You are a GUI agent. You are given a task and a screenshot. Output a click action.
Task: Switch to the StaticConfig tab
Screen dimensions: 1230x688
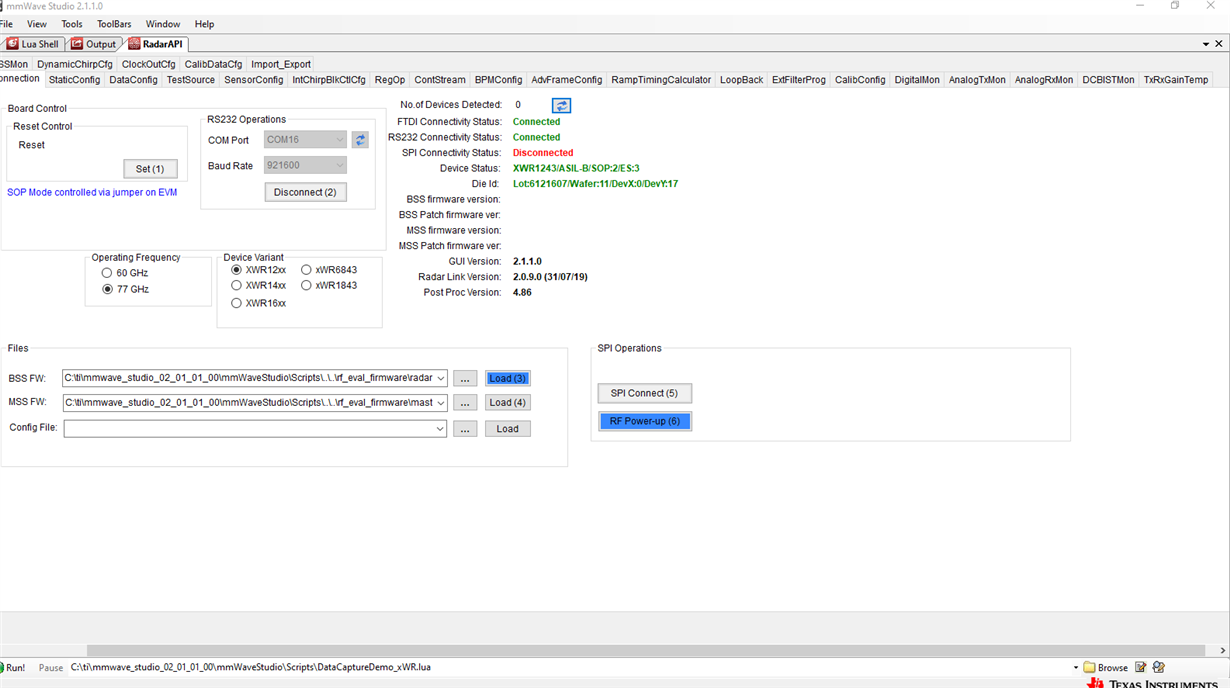pyautogui.click(x=74, y=80)
